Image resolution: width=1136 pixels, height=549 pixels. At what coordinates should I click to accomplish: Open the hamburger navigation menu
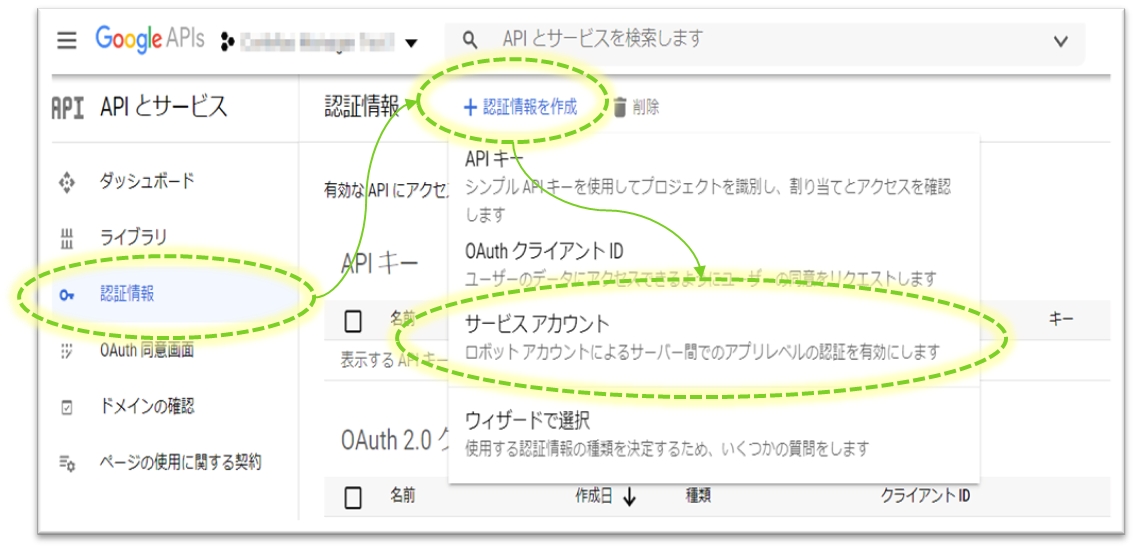click(x=67, y=41)
